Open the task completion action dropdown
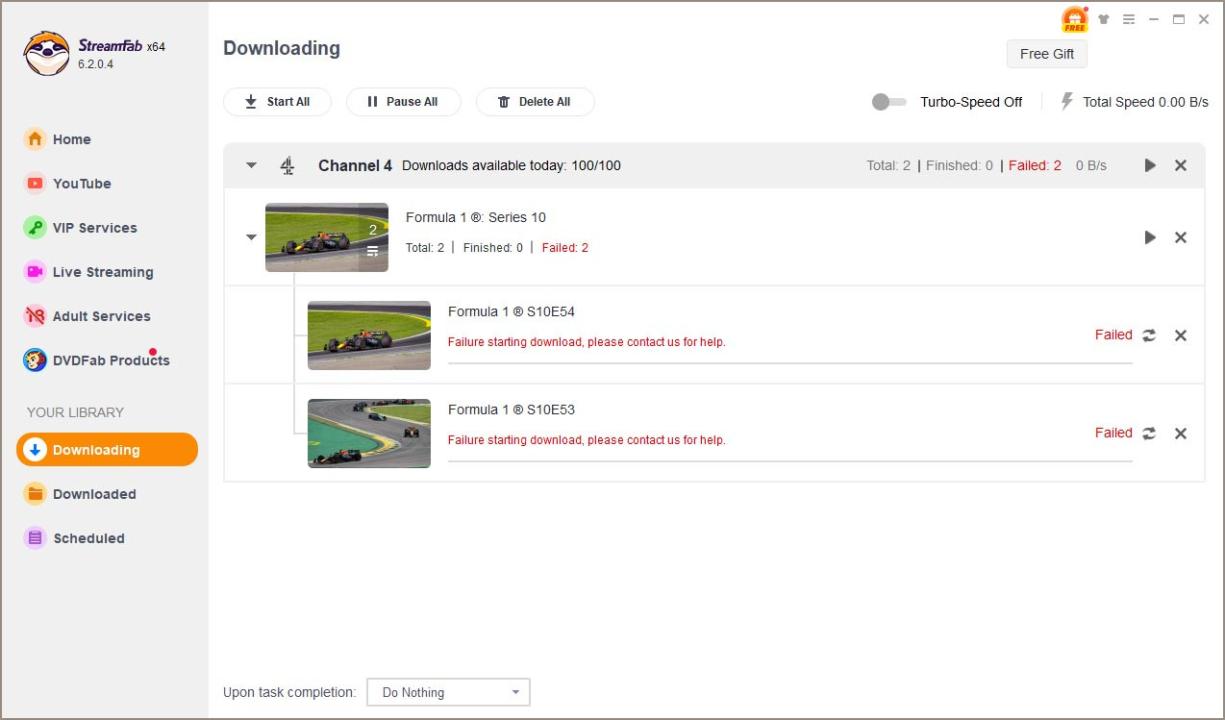 (x=448, y=692)
